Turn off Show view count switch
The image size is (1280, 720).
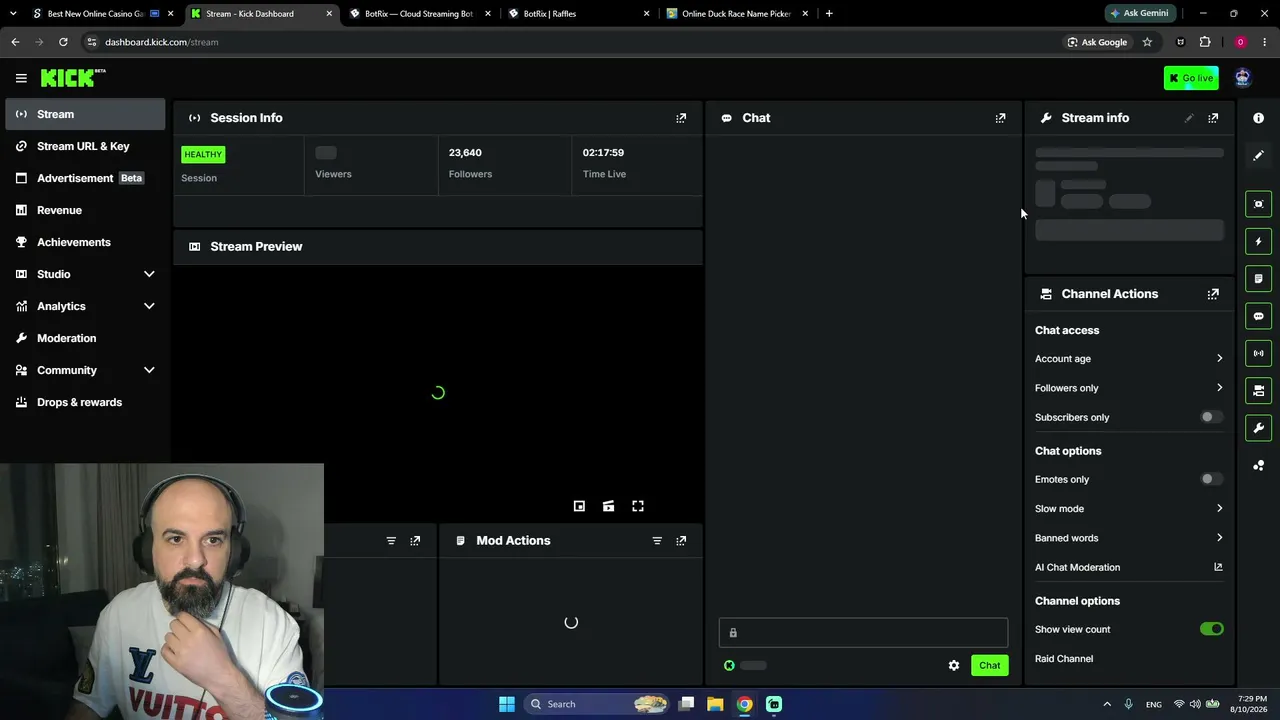click(1211, 629)
